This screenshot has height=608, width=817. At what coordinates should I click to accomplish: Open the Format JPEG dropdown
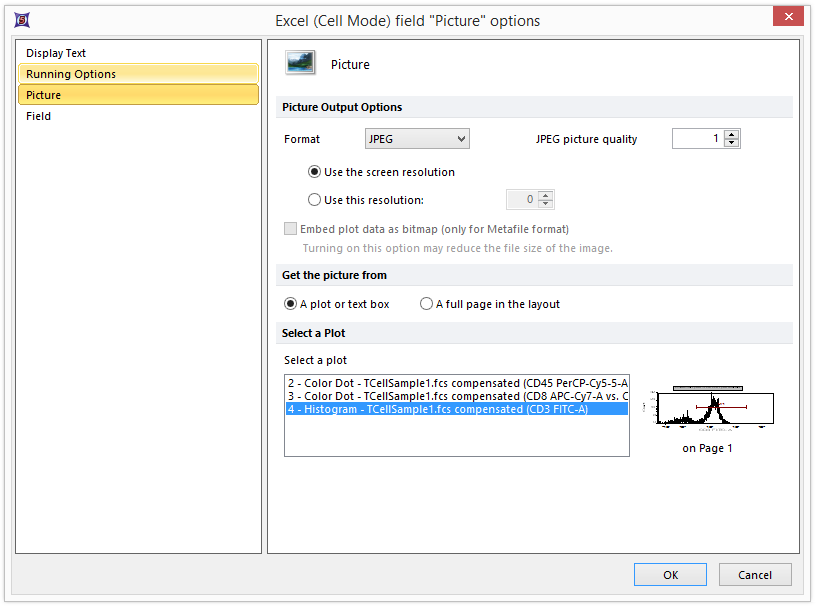[417, 139]
